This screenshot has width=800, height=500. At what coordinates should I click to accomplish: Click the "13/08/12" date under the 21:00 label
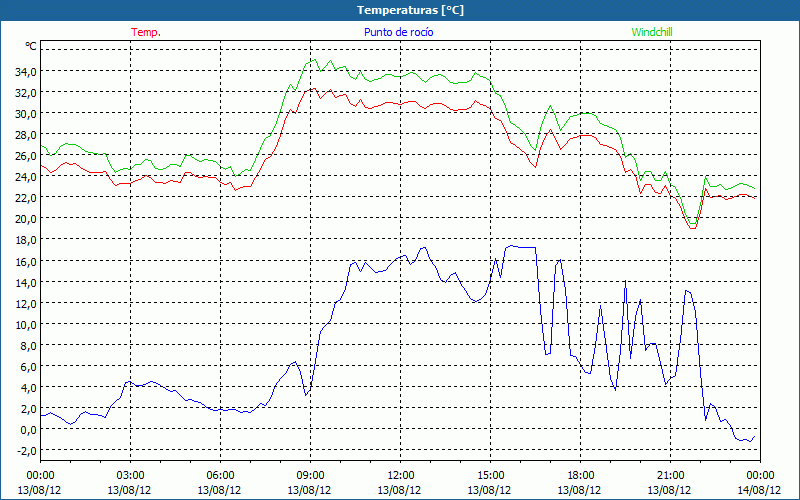670,490
